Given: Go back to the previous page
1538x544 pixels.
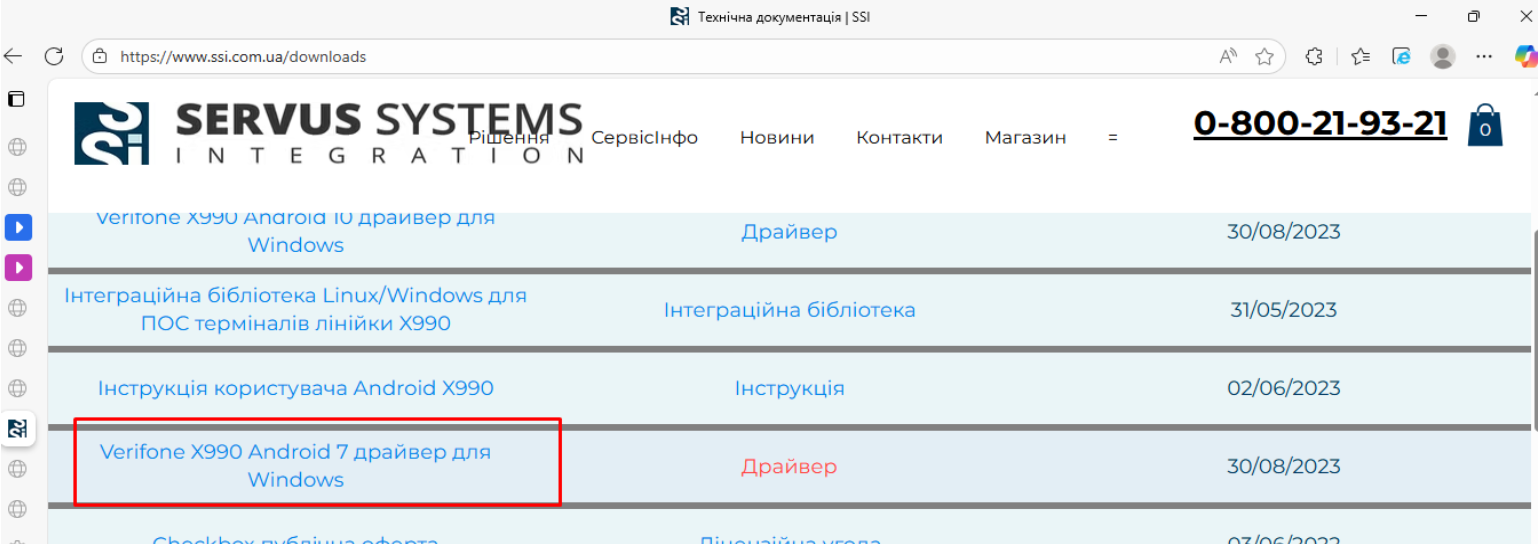Looking at the screenshot, I should [13, 56].
